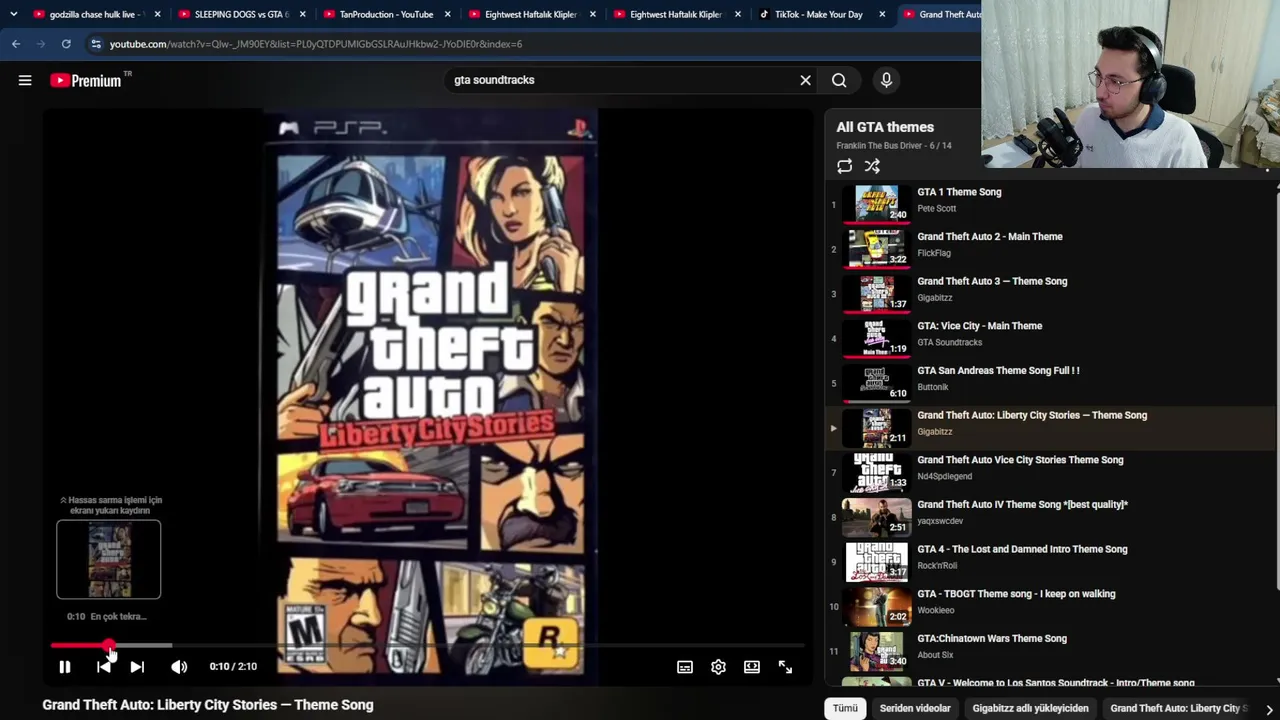Switch to the 'TikTok - Make Your Day' tab
The width and height of the screenshot is (1280, 720).
tap(820, 15)
